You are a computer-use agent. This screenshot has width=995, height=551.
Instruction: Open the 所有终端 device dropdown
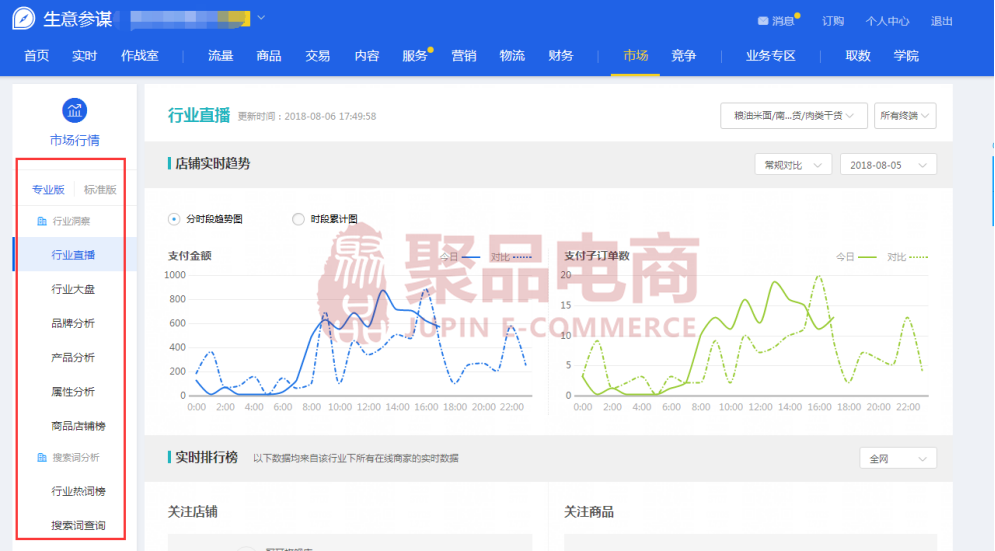point(904,117)
